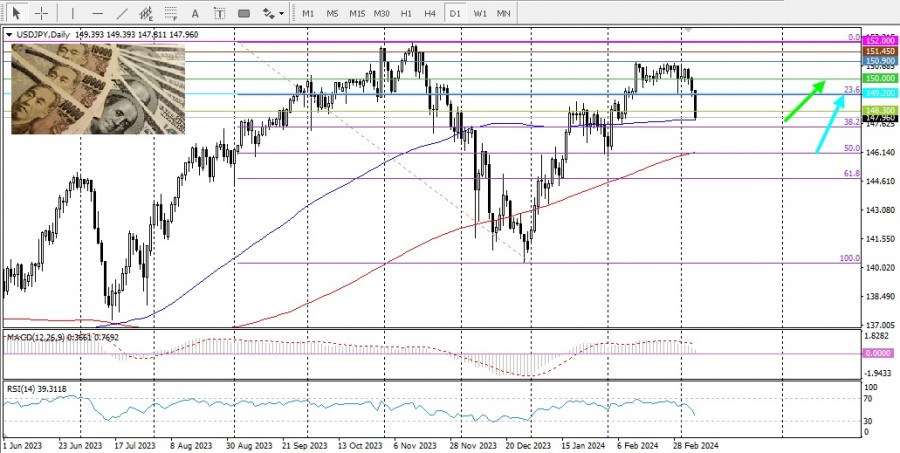Click the 148.300 olive price label
The image size is (900, 453).
pos(879,110)
